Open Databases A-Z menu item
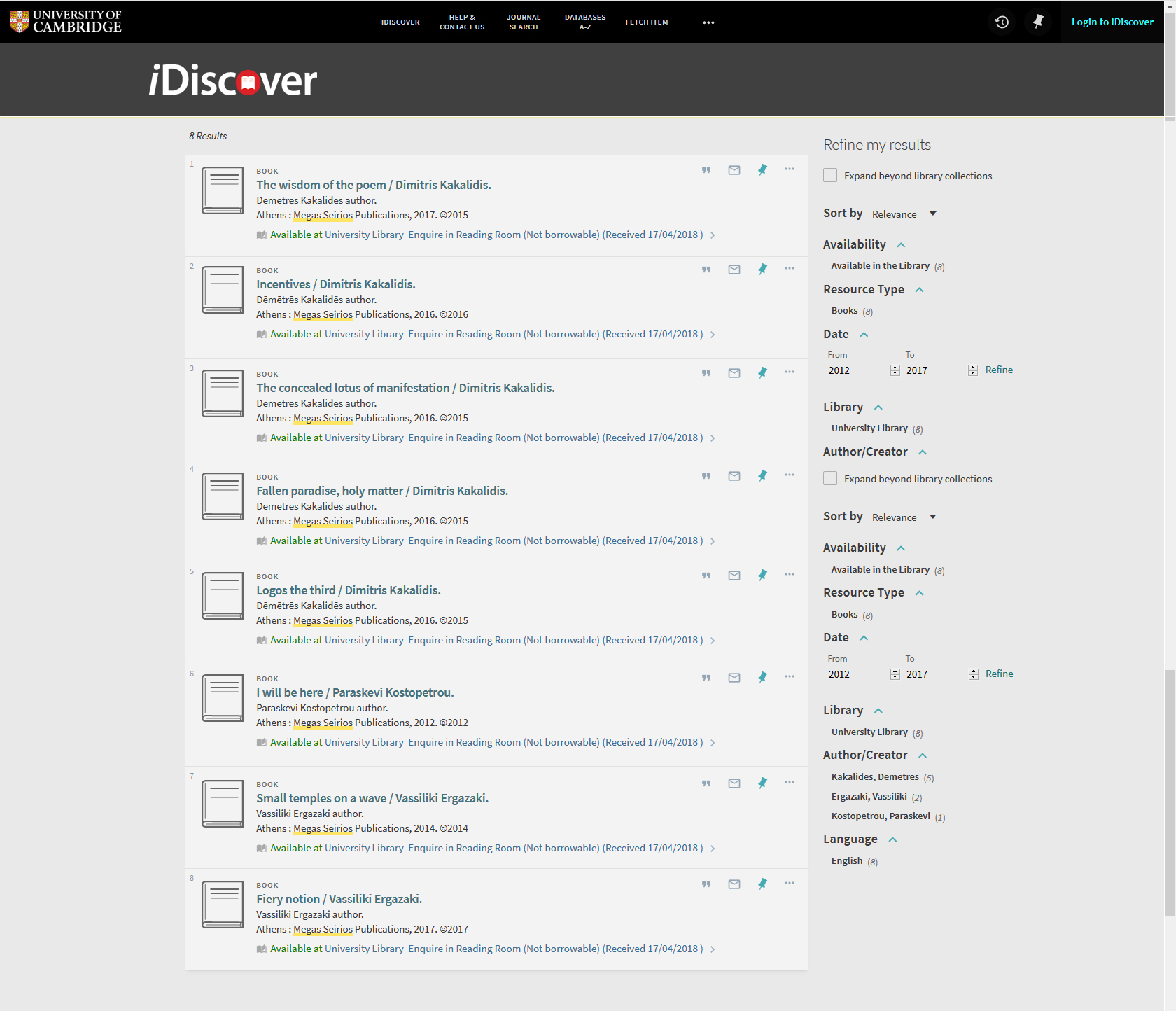The image size is (1176, 1011). 585,22
